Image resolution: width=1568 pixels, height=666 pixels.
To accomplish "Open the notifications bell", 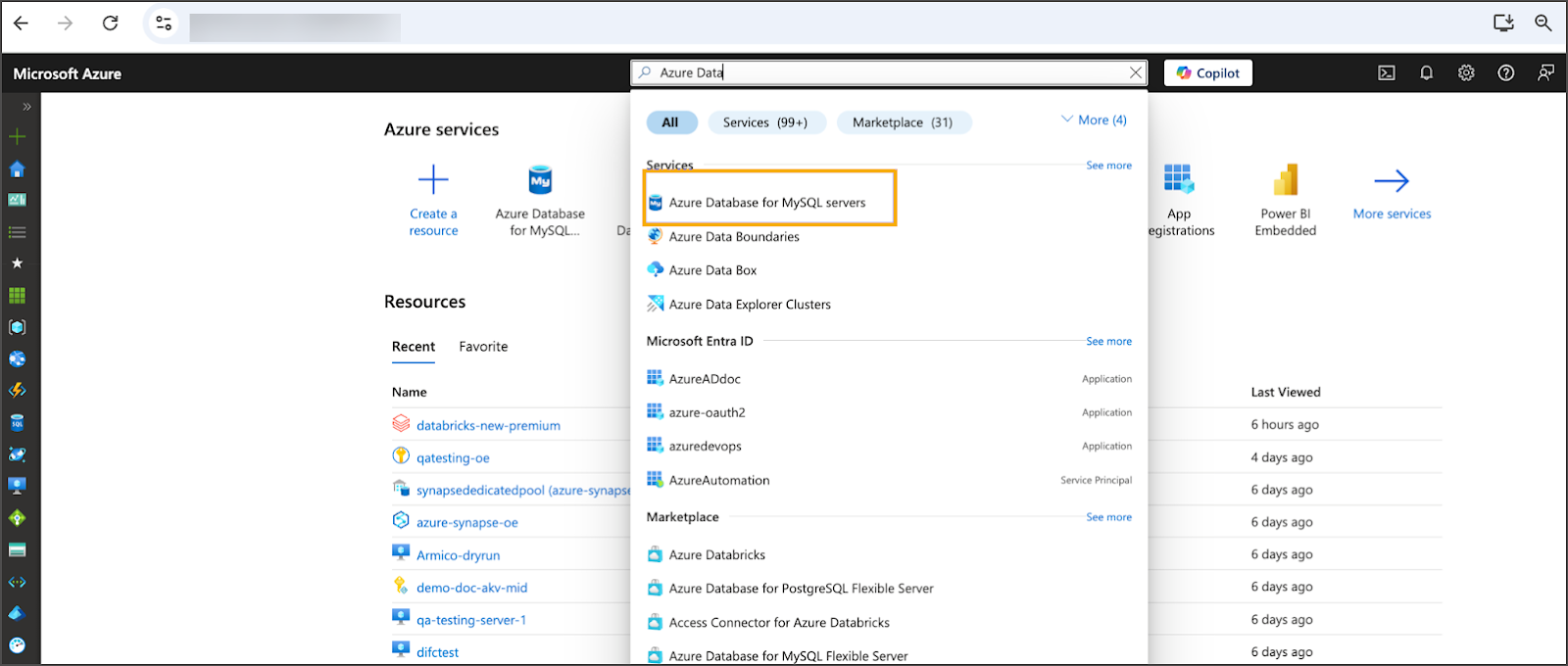I will (x=1427, y=73).
